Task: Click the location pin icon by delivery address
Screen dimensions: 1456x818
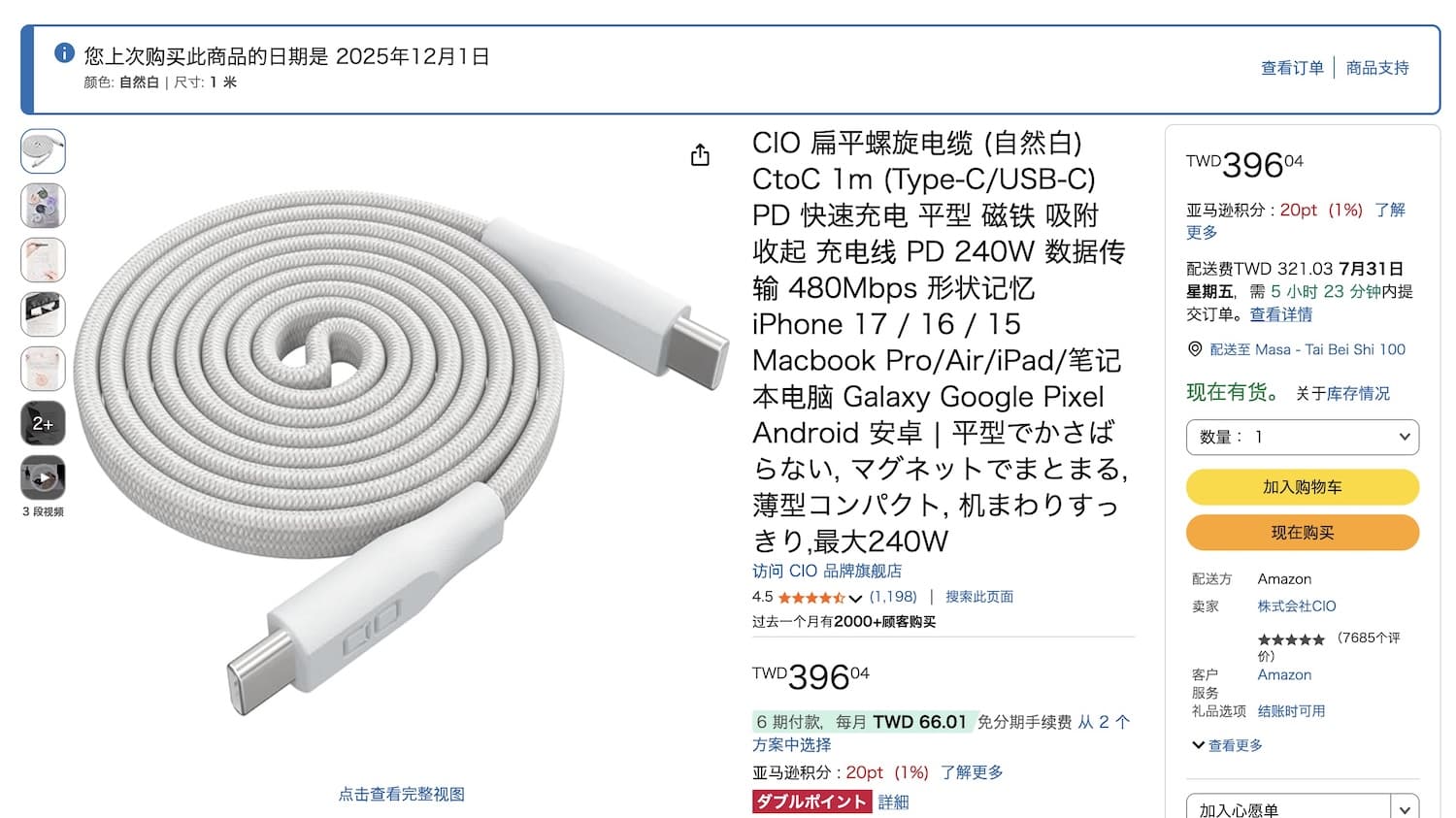Action: coord(1195,349)
